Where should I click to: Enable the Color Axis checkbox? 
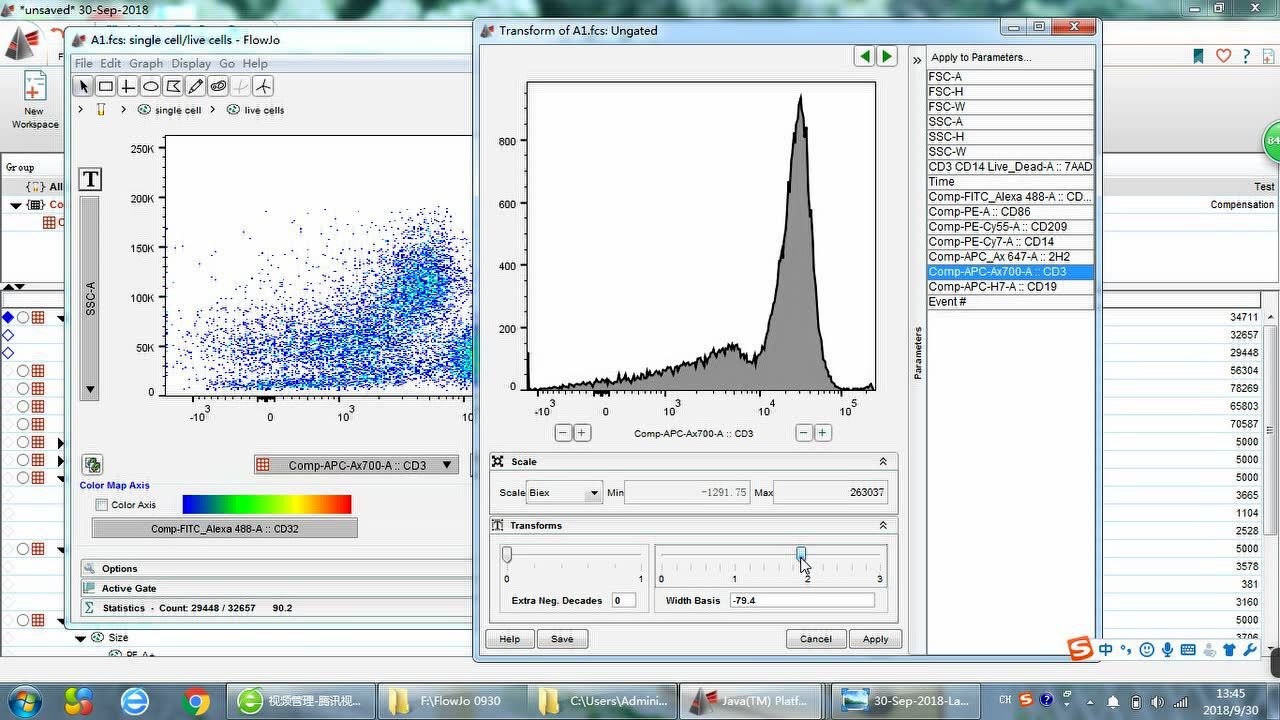101,505
